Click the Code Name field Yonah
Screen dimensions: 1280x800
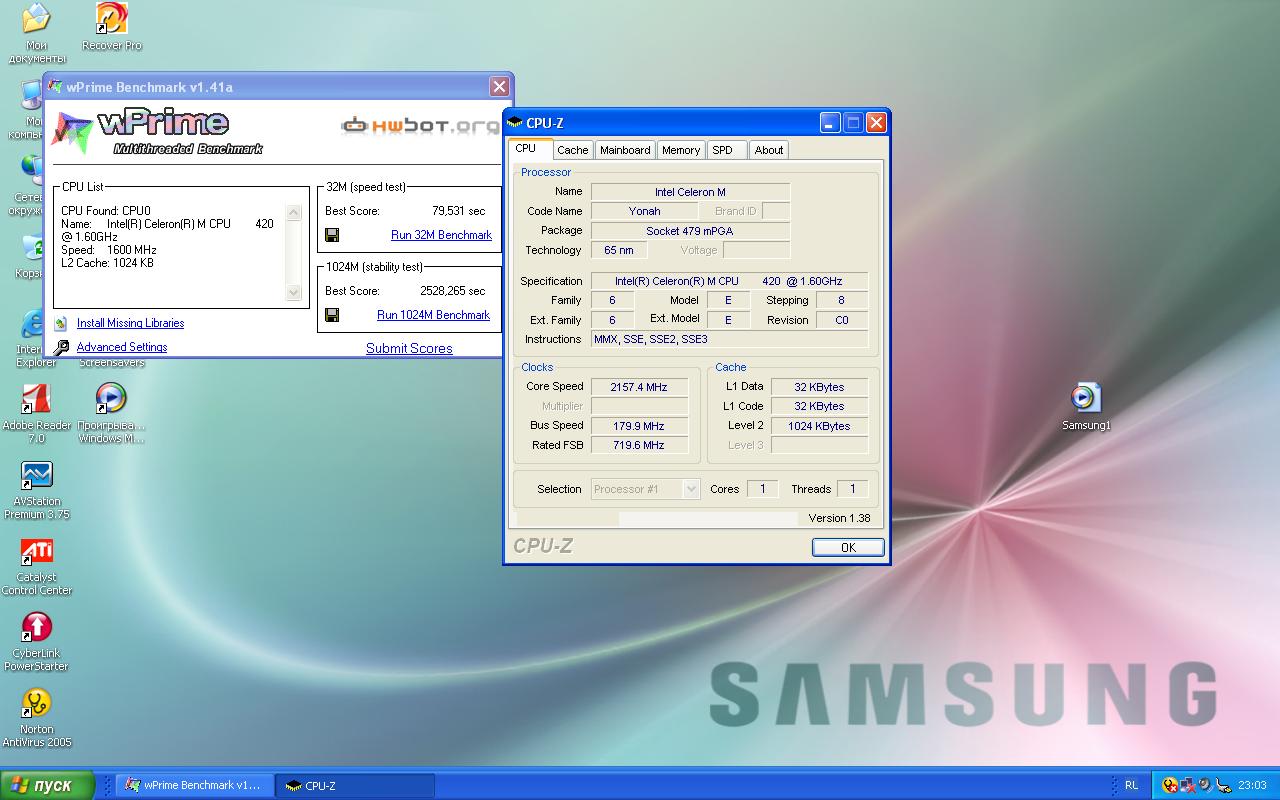click(645, 211)
